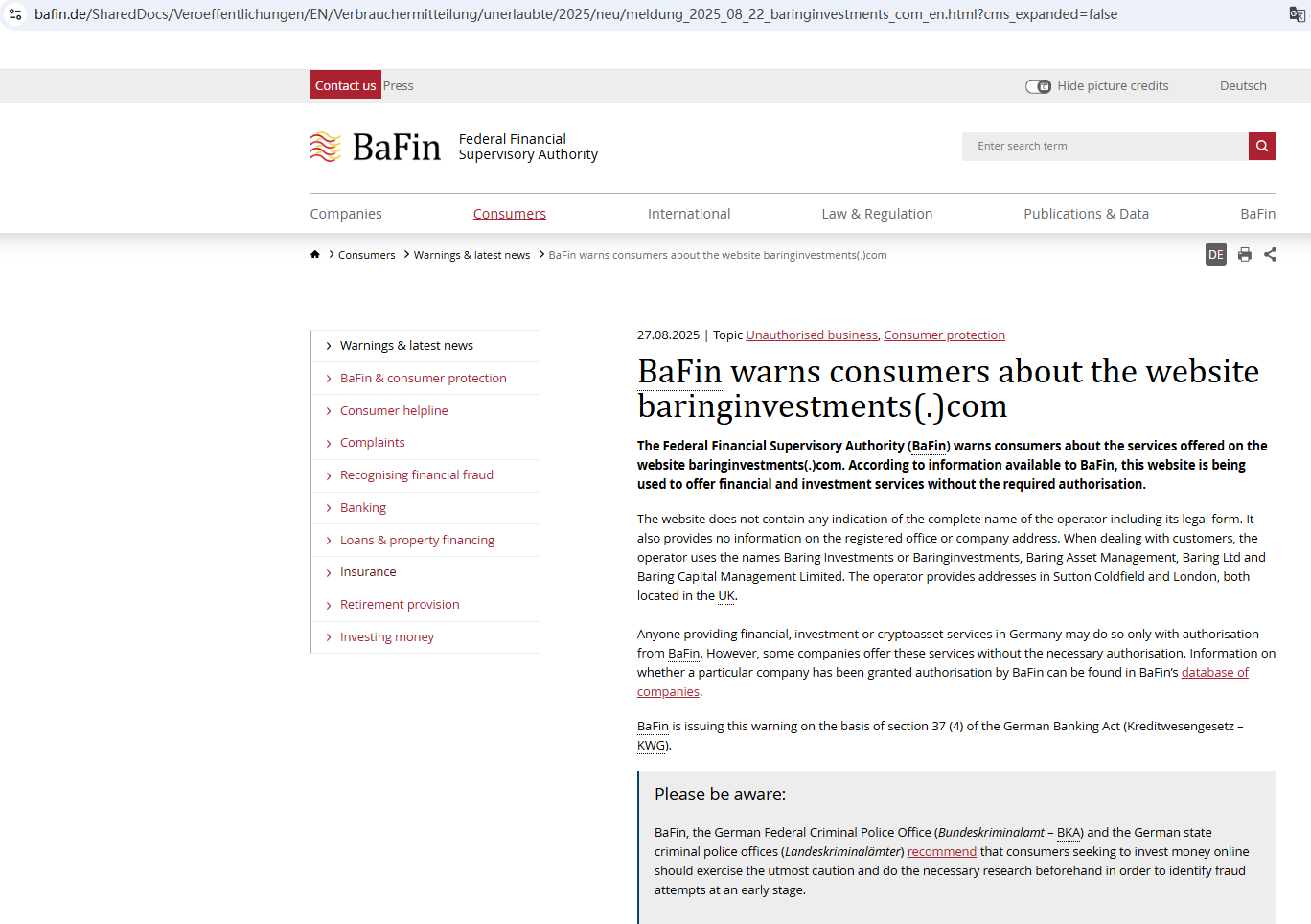Open the Consumers main menu
The width and height of the screenshot is (1311, 924).
(510, 214)
